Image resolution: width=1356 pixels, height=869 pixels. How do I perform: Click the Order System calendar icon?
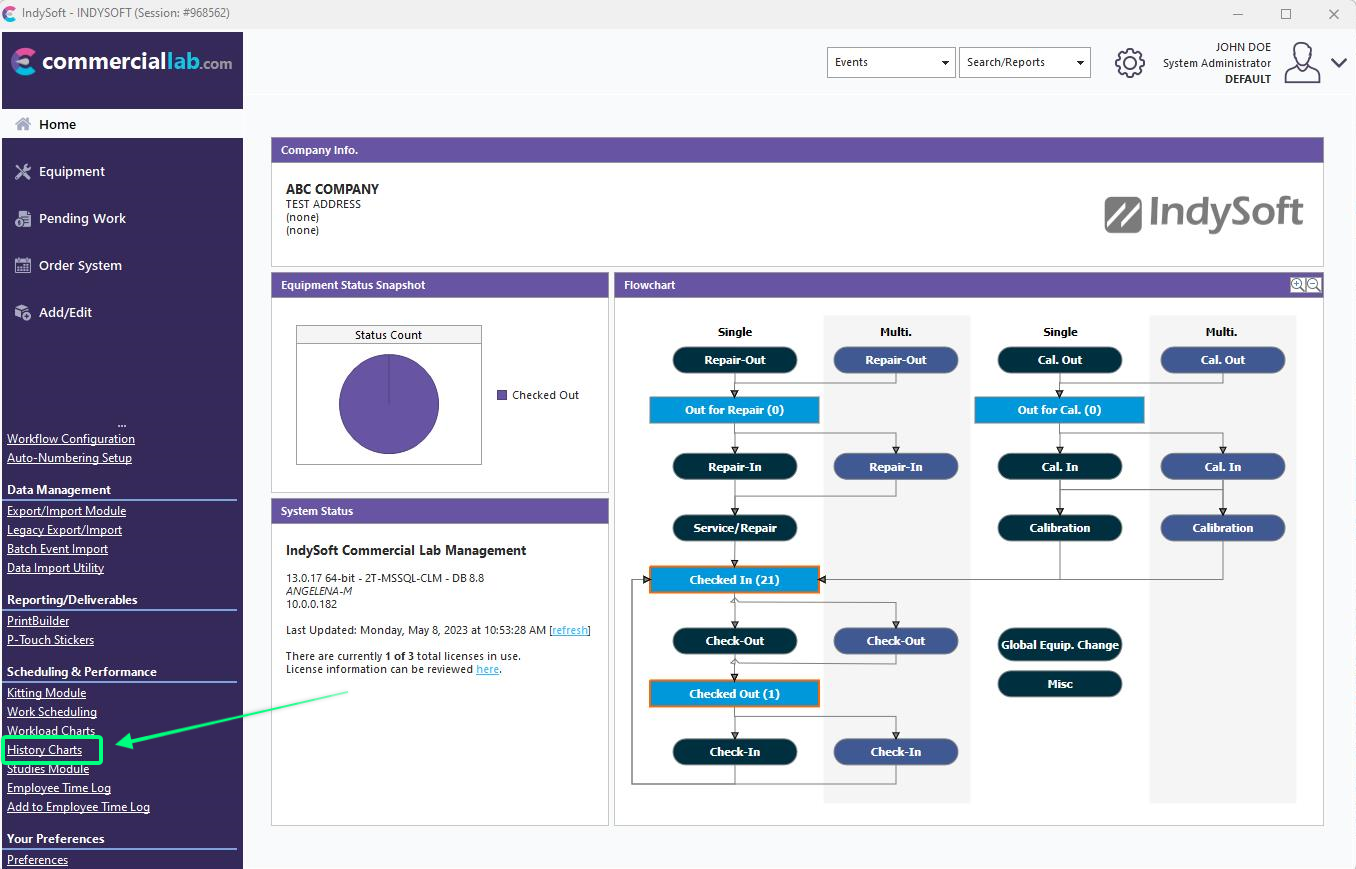coord(23,266)
